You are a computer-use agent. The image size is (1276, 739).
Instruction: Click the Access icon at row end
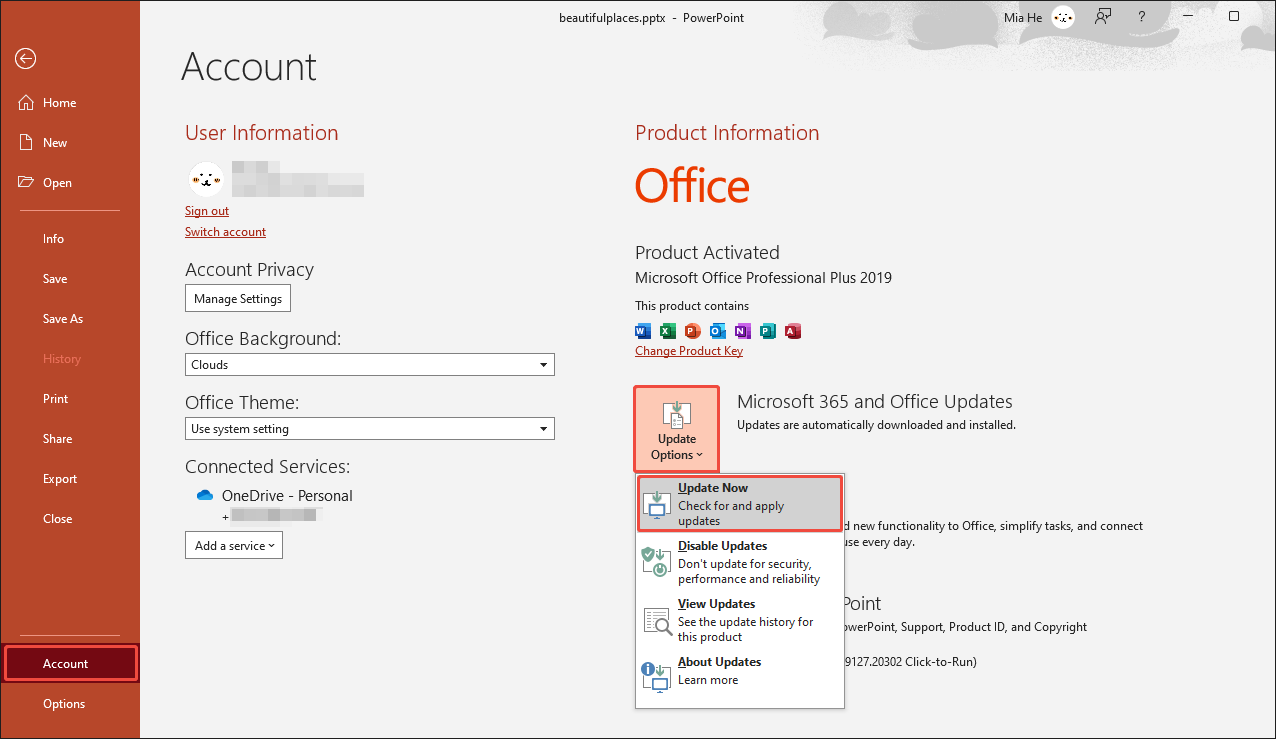[792, 331]
